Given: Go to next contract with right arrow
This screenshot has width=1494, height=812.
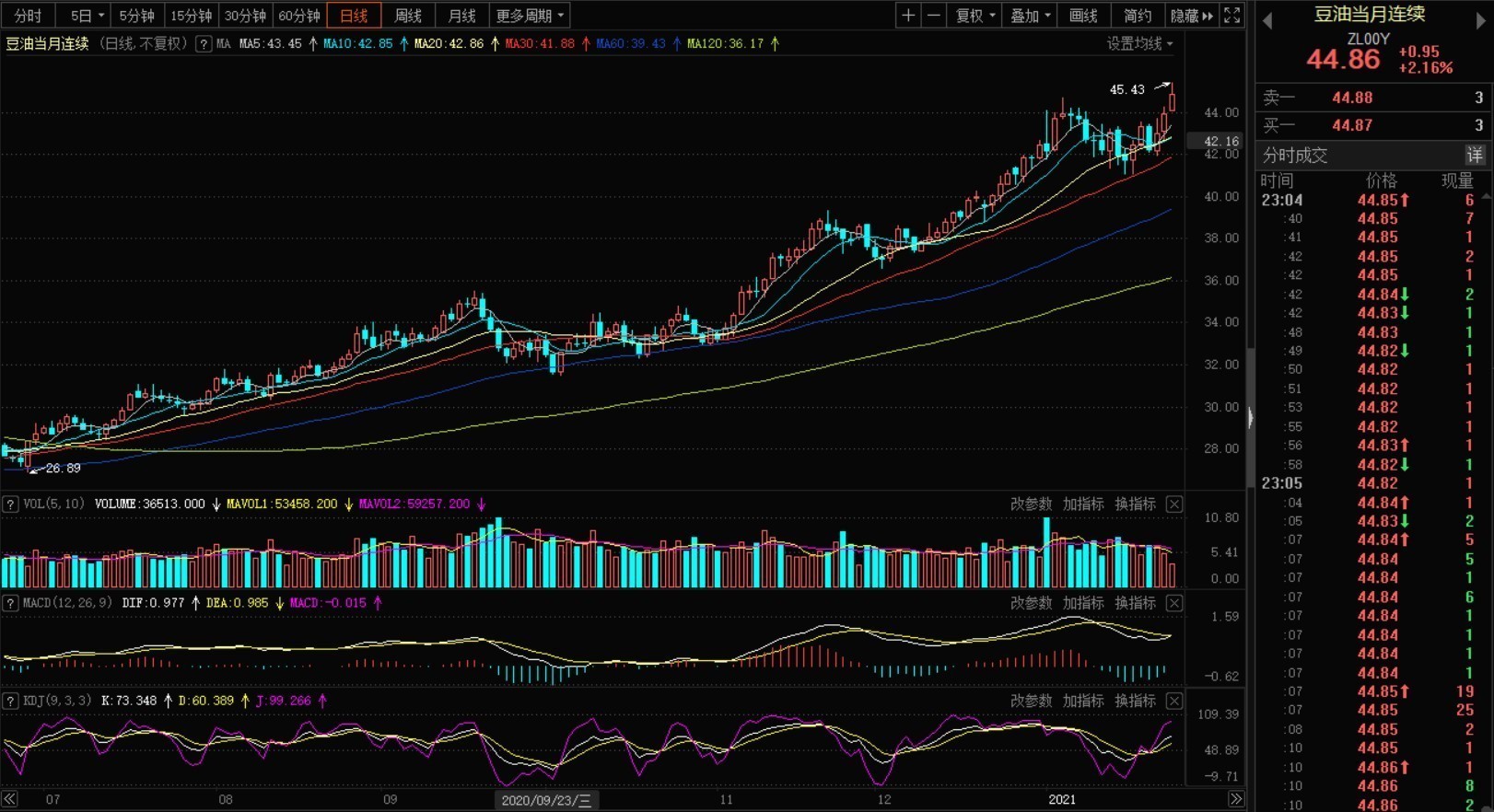Looking at the screenshot, I should [x=1481, y=20].
